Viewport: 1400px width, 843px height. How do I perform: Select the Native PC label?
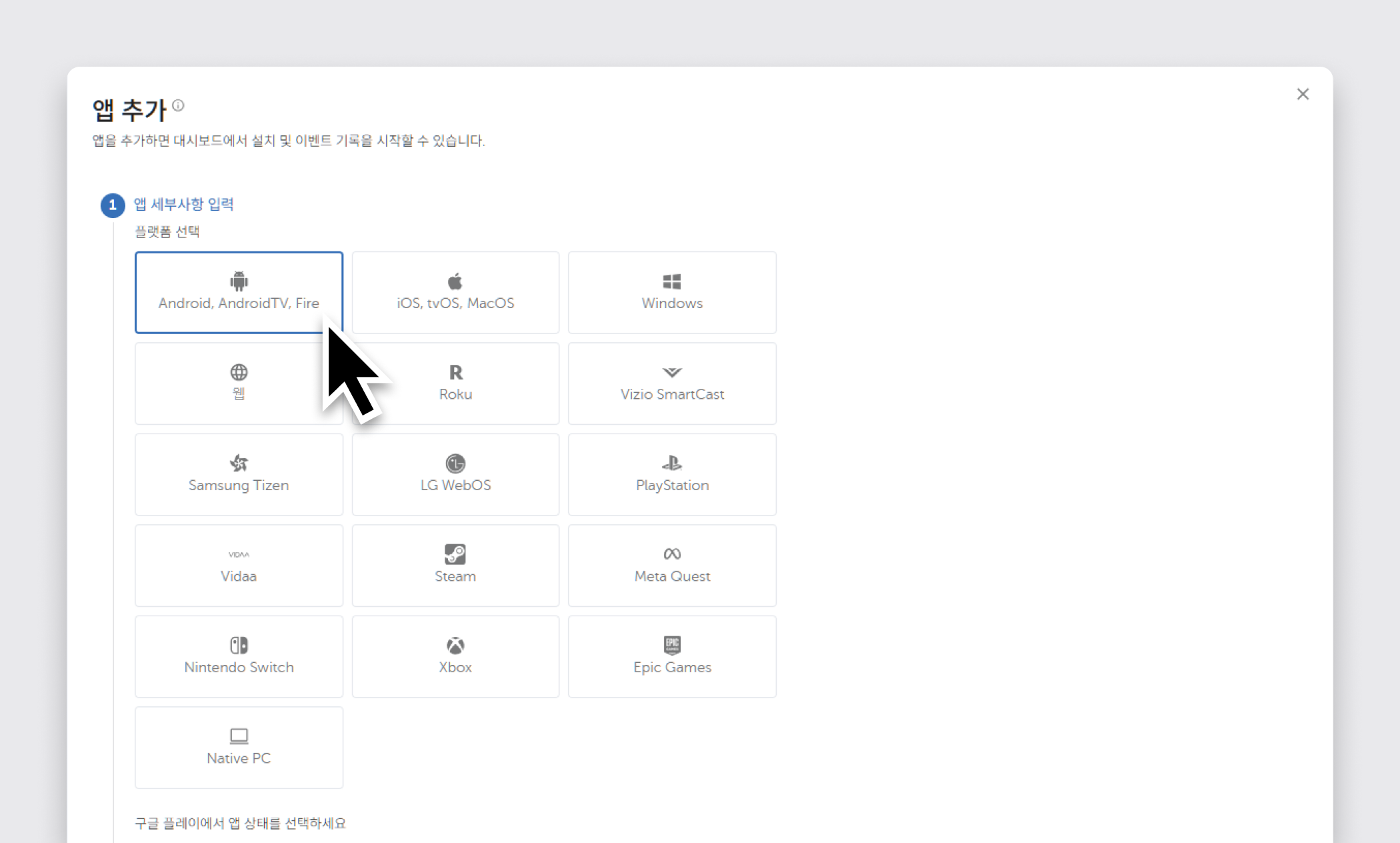coord(239,758)
